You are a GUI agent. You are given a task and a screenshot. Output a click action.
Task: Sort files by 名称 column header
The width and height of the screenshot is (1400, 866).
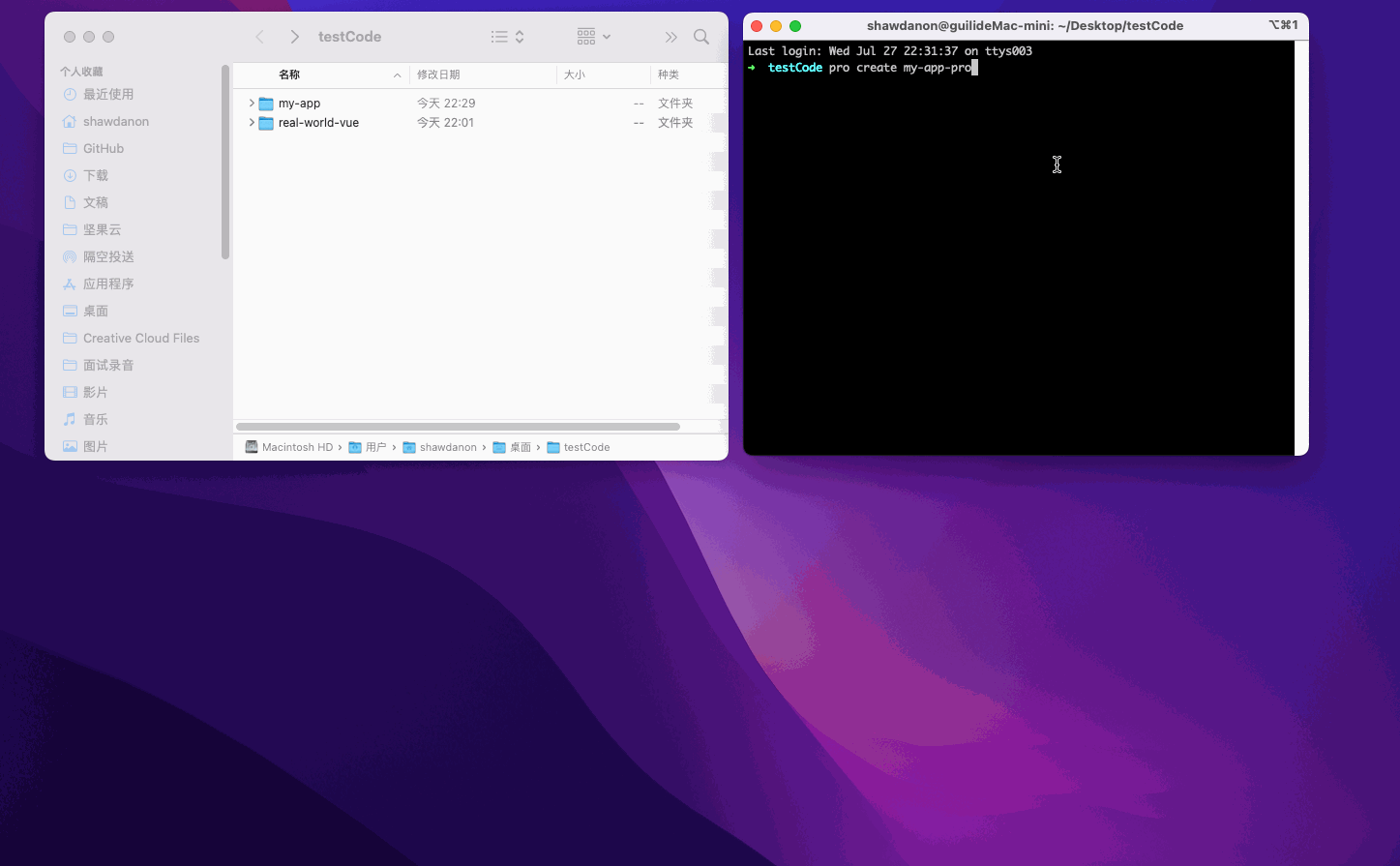click(x=289, y=75)
